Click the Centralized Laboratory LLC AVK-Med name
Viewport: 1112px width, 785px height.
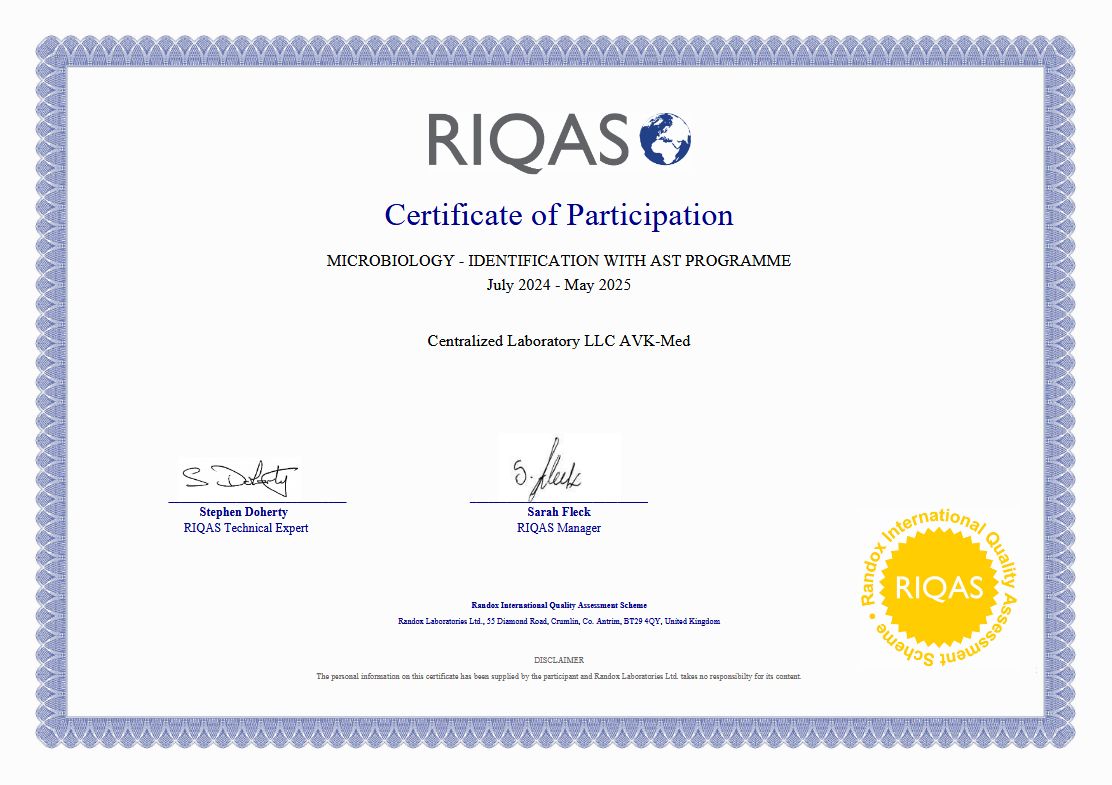tap(558, 341)
